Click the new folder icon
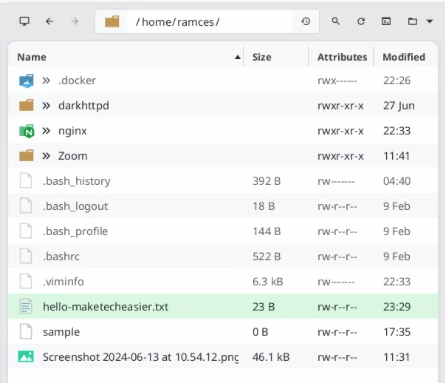This screenshot has height=383, width=445. pos(412,22)
